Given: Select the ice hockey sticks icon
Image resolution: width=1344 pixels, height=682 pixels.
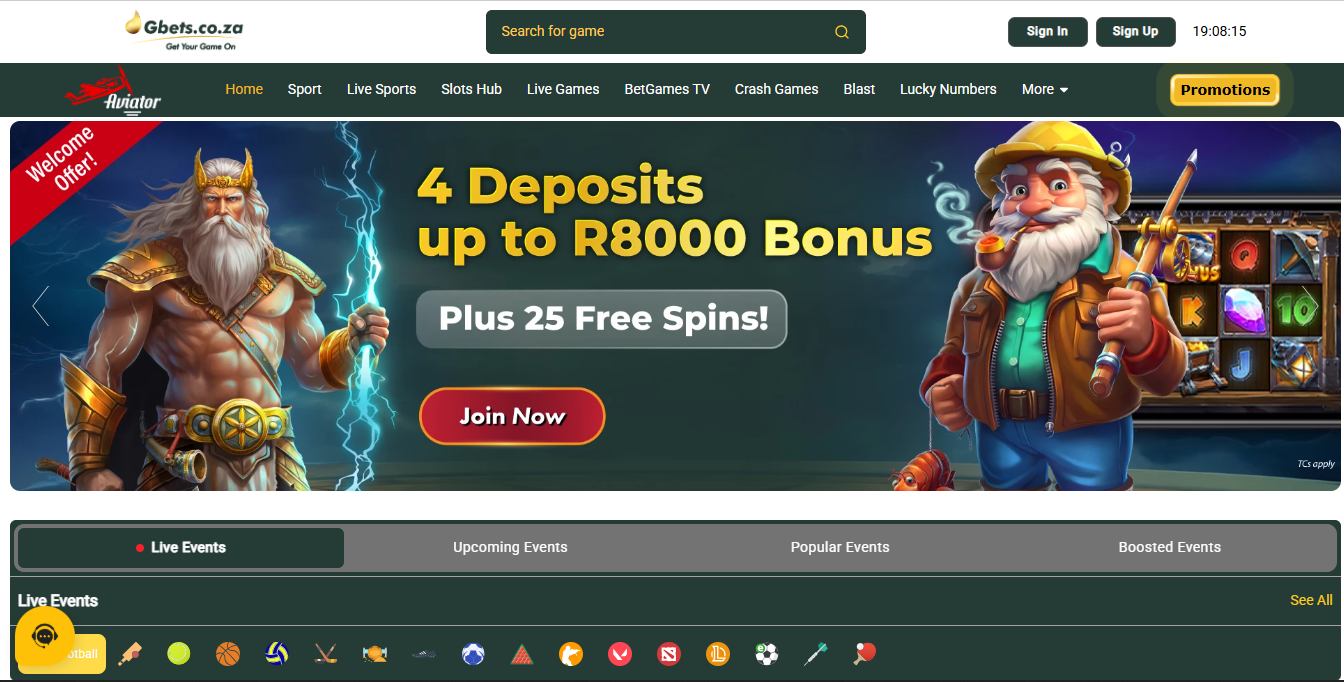Looking at the screenshot, I should tap(326, 654).
